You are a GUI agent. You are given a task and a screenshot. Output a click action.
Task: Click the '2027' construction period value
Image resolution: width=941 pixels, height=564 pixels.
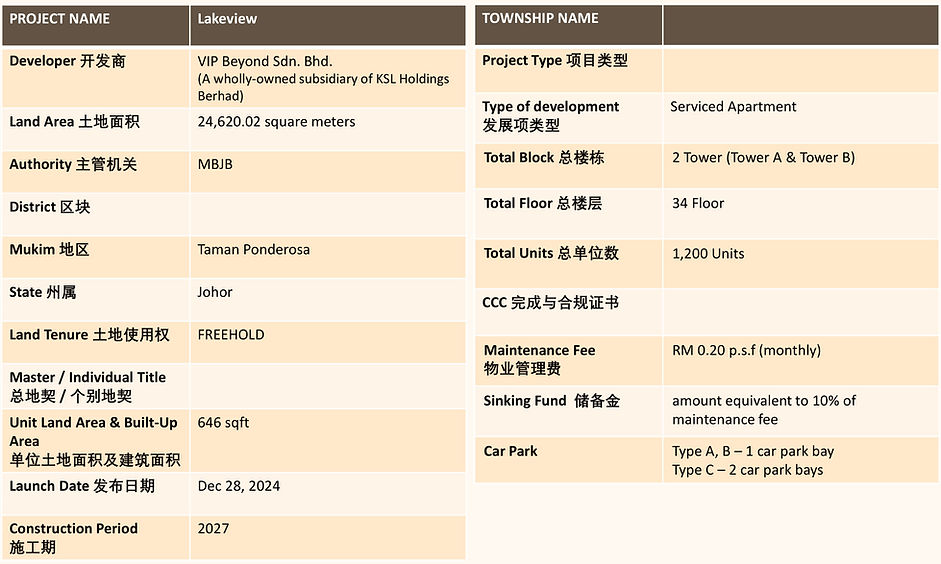click(x=213, y=529)
